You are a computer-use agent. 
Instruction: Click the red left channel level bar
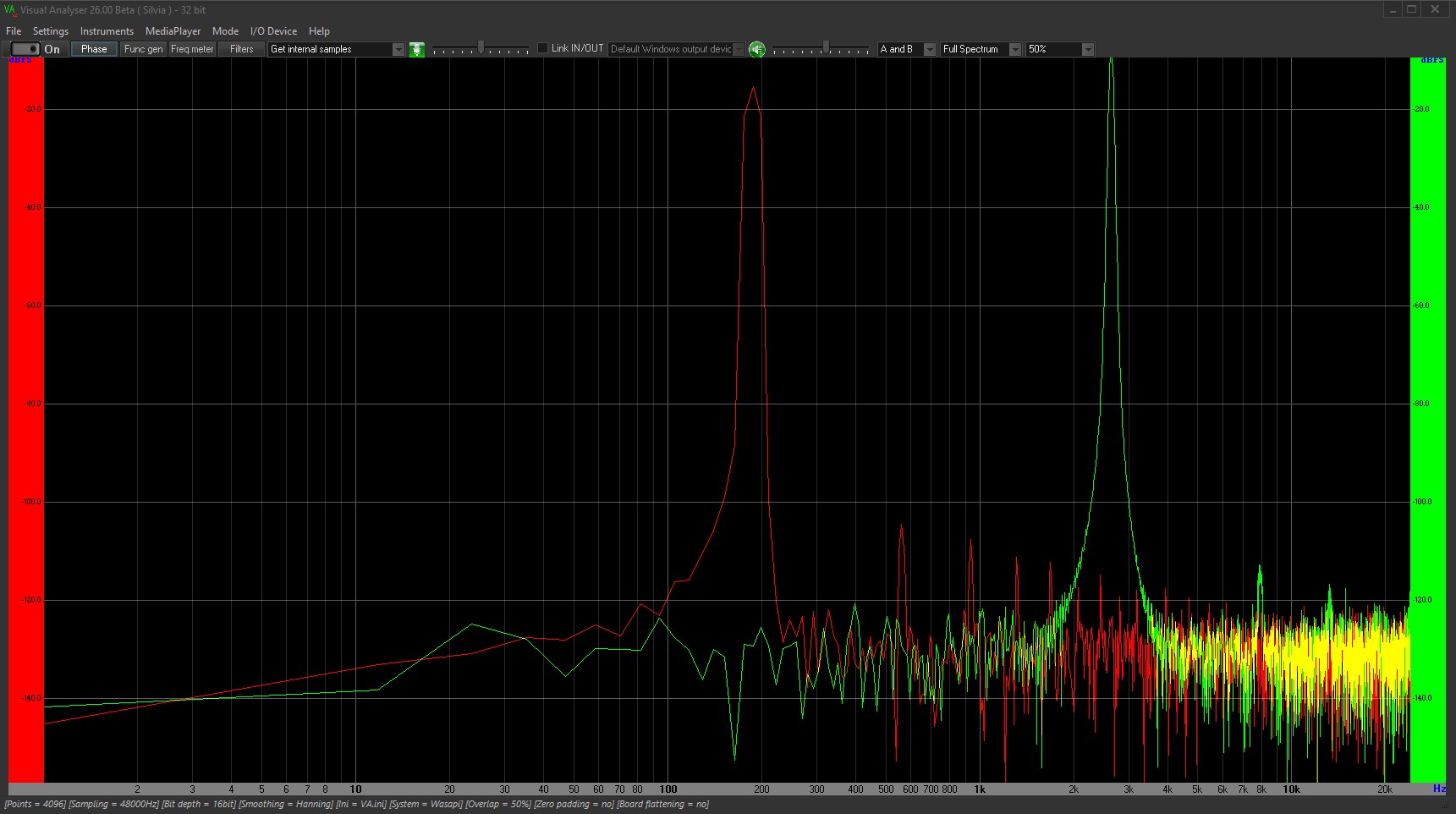pos(26,420)
